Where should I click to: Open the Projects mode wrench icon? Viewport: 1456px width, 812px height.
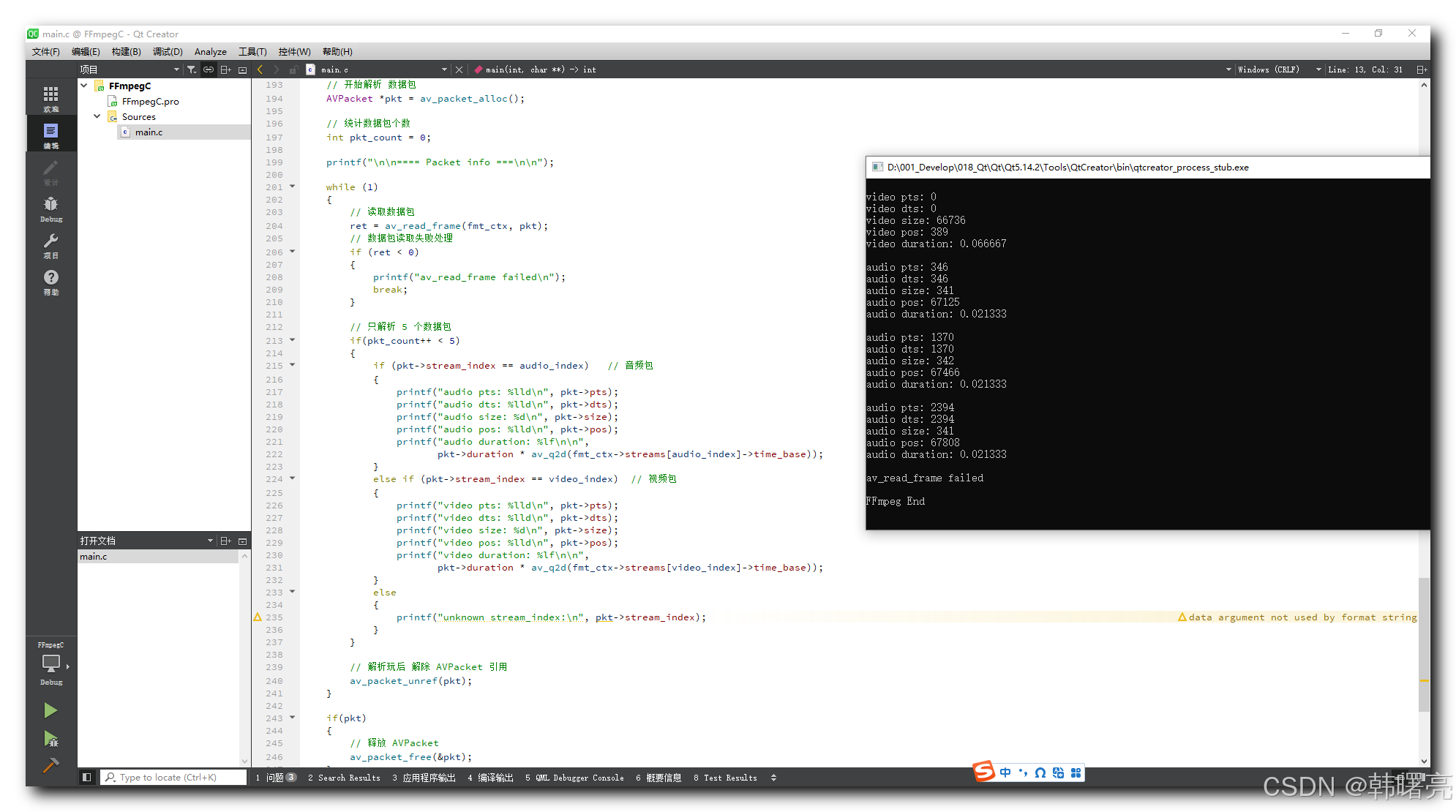(50, 244)
